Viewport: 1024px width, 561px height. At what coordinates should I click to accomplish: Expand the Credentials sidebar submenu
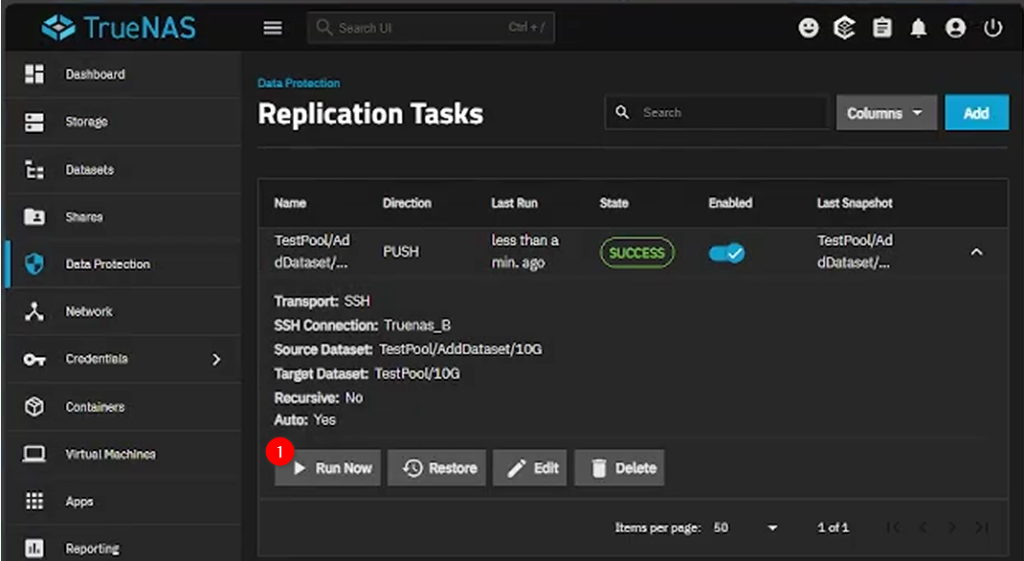tap(216, 359)
